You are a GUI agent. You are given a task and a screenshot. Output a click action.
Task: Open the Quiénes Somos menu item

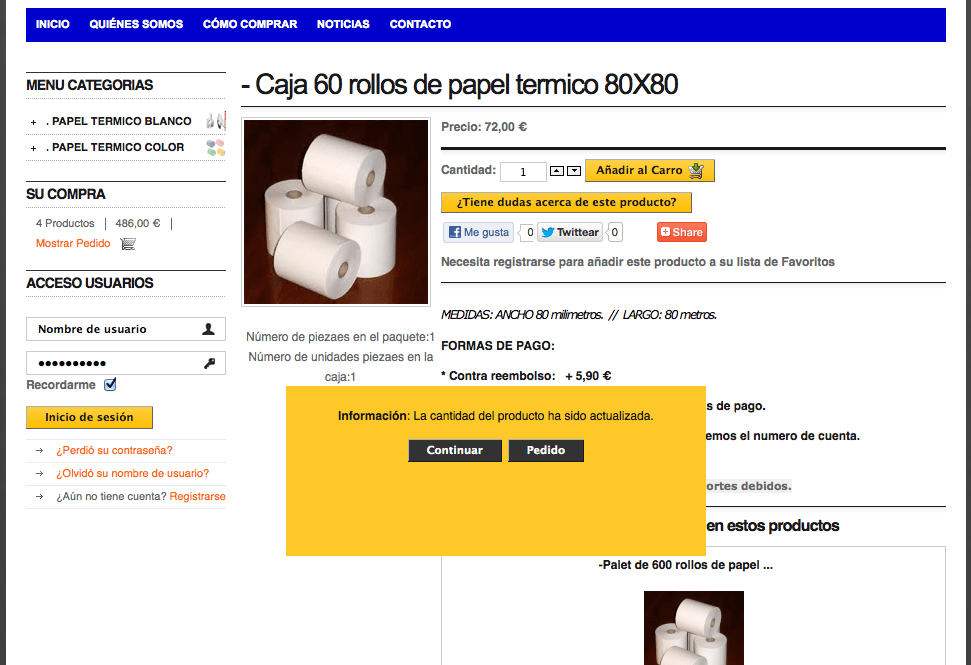136,24
